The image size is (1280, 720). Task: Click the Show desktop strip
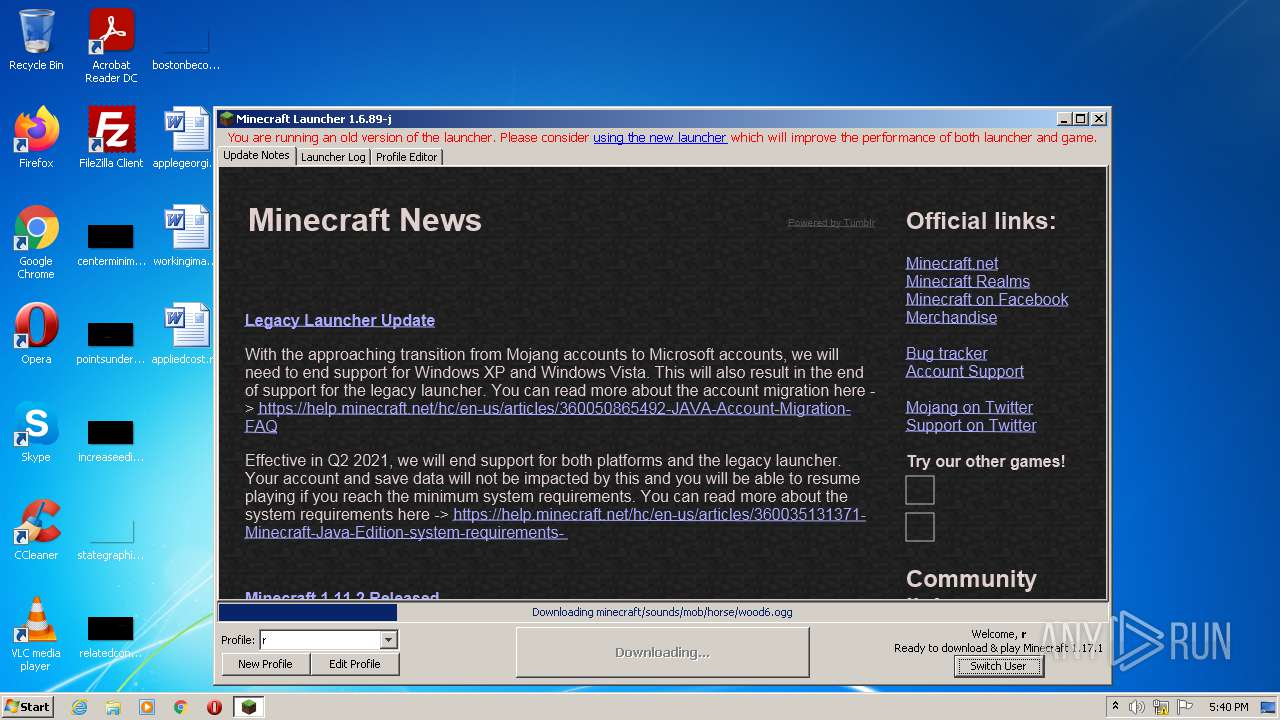point(1269,707)
